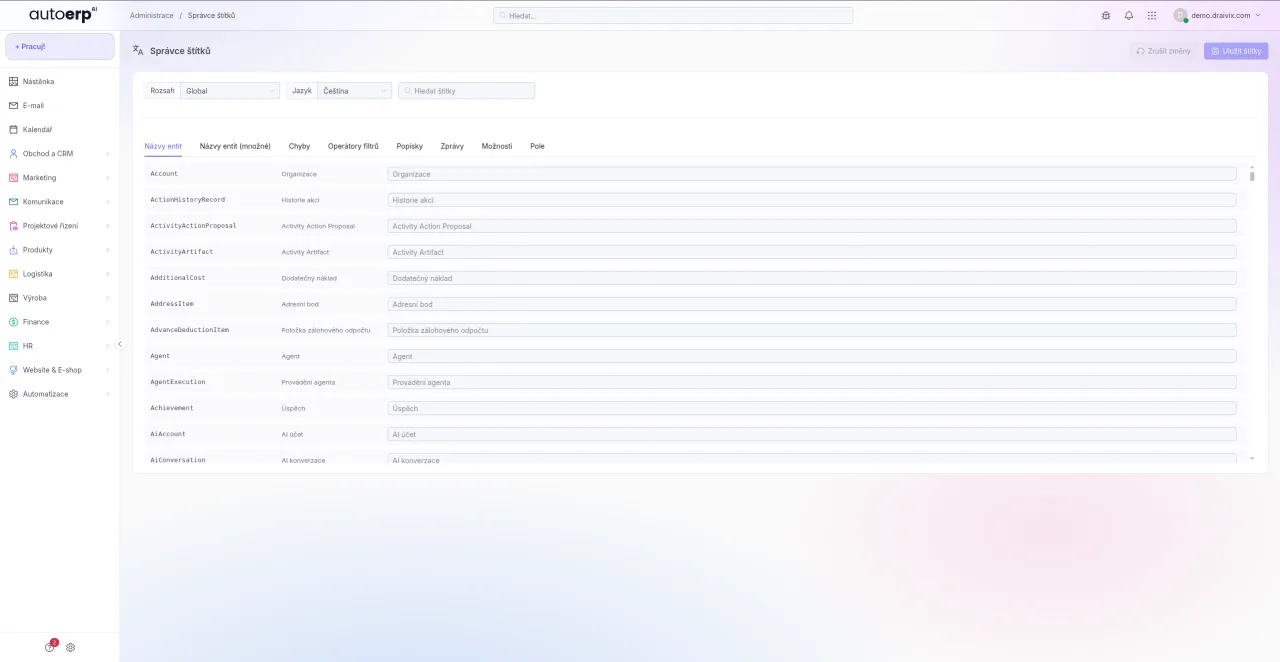The height and width of the screenshot is (662, 1280).
Task: Open help icon with red badge
Action: (50, 647)
